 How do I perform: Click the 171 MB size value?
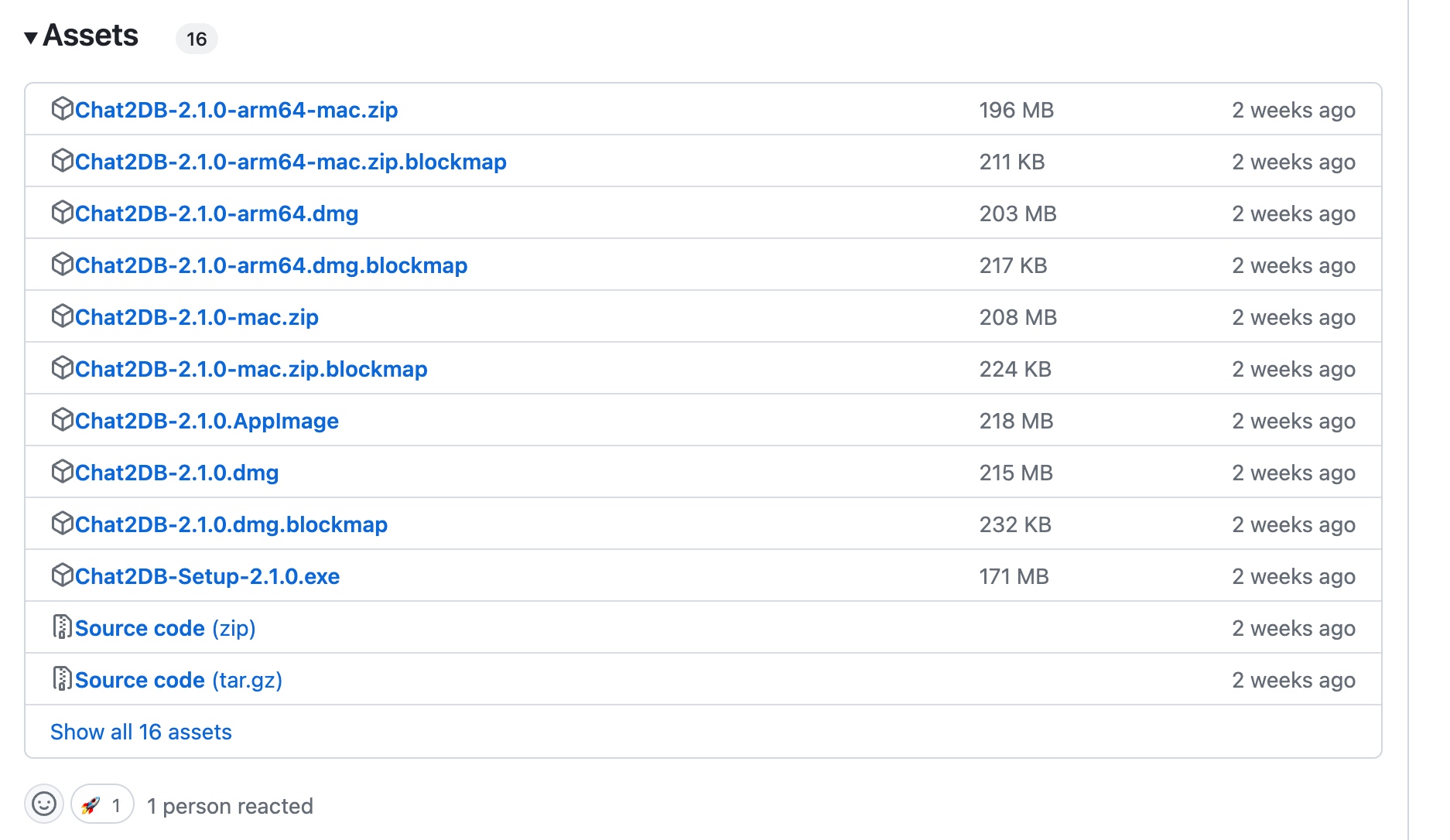coord(1014,576)
